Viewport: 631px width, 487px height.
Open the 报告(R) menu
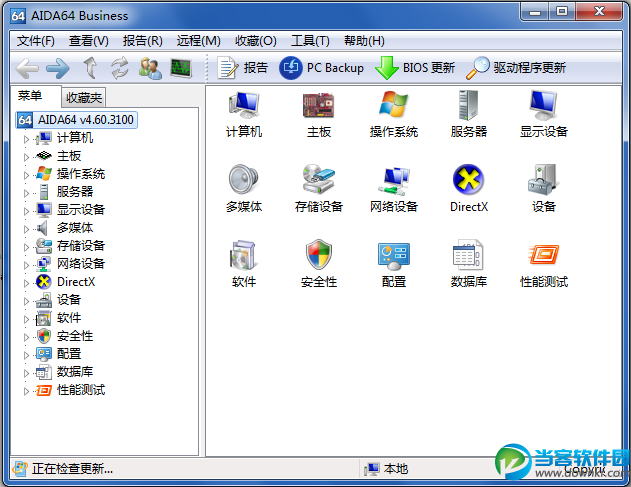pyautogui.click(x=142, y=41)
